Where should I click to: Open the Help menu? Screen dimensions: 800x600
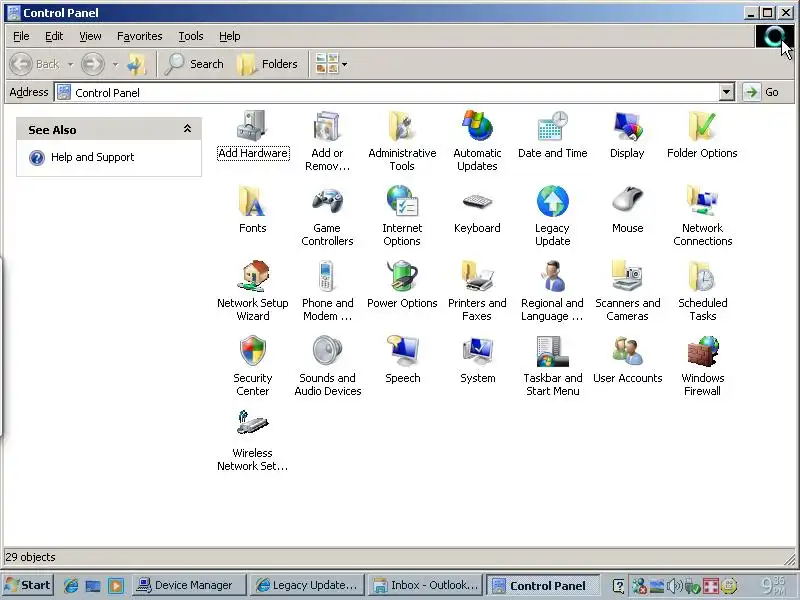[230, 36]
